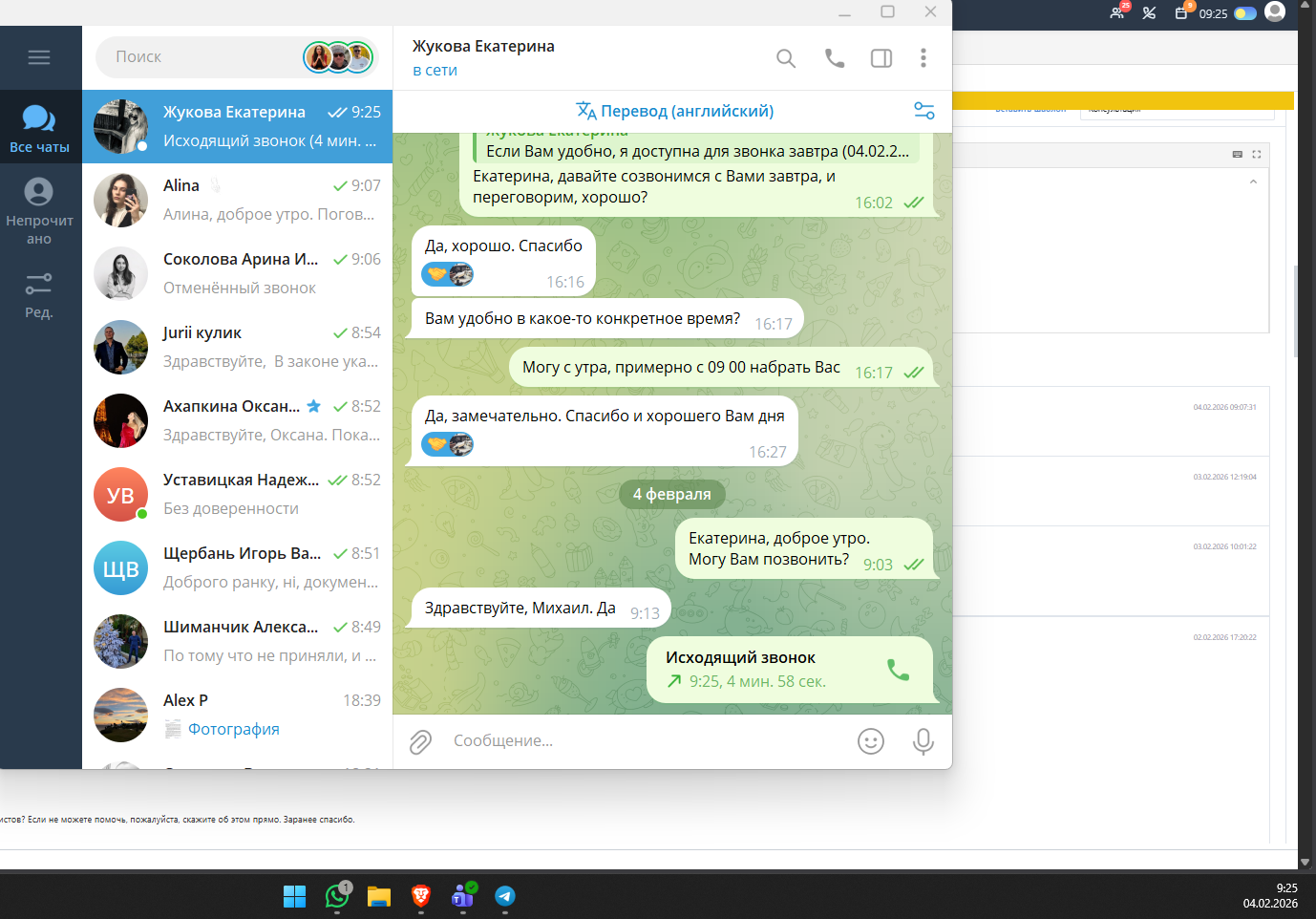Image resolution: width=1316 pixels, height=919 pixels.
Task: Click the star icon next to Ахапкина Оксана
Action: click(x=314, y=406)
